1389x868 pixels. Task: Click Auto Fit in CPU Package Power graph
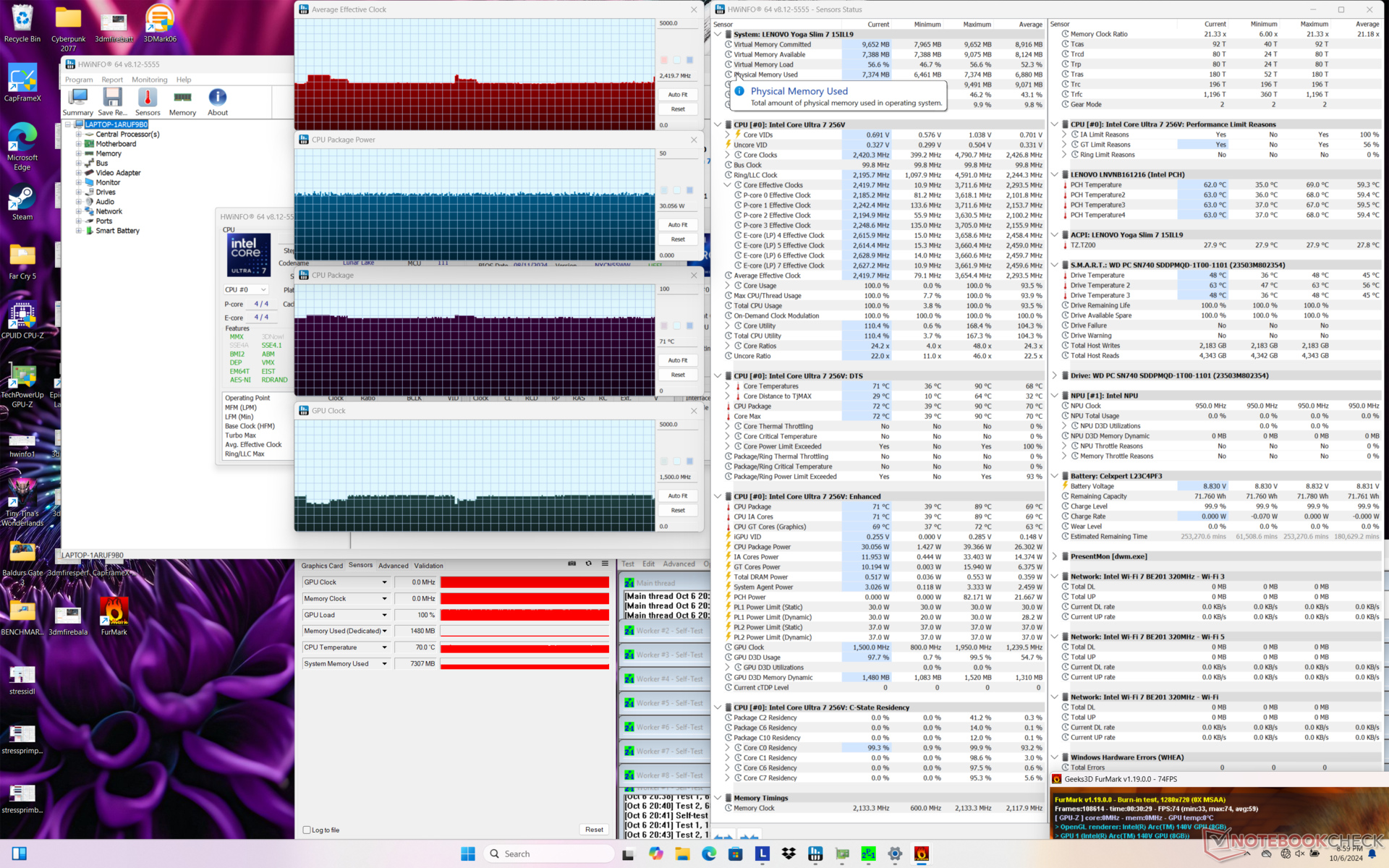click(x=678, y=225)
